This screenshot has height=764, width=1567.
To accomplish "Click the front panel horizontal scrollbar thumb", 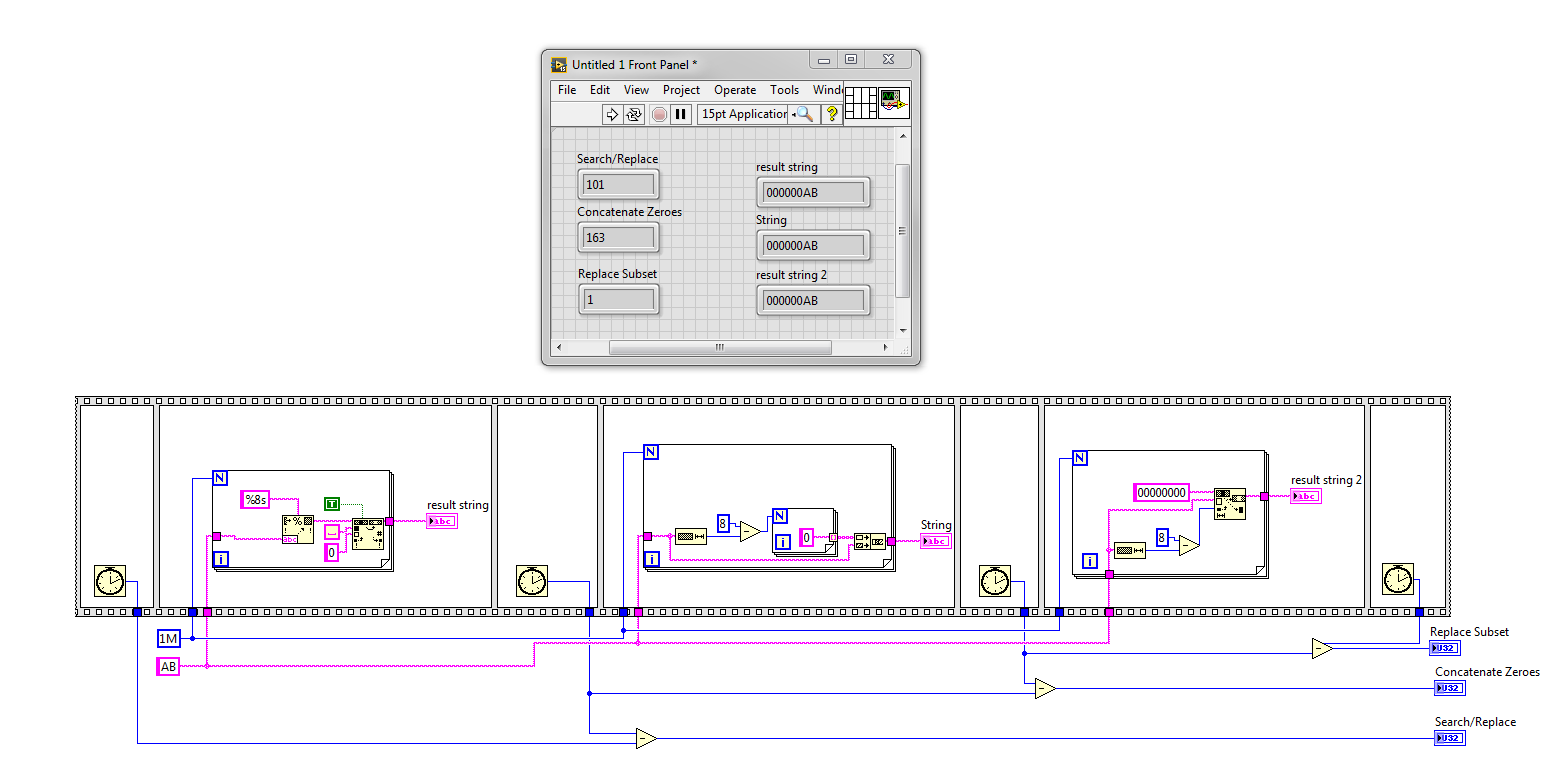I will click(x=720, y=347).
